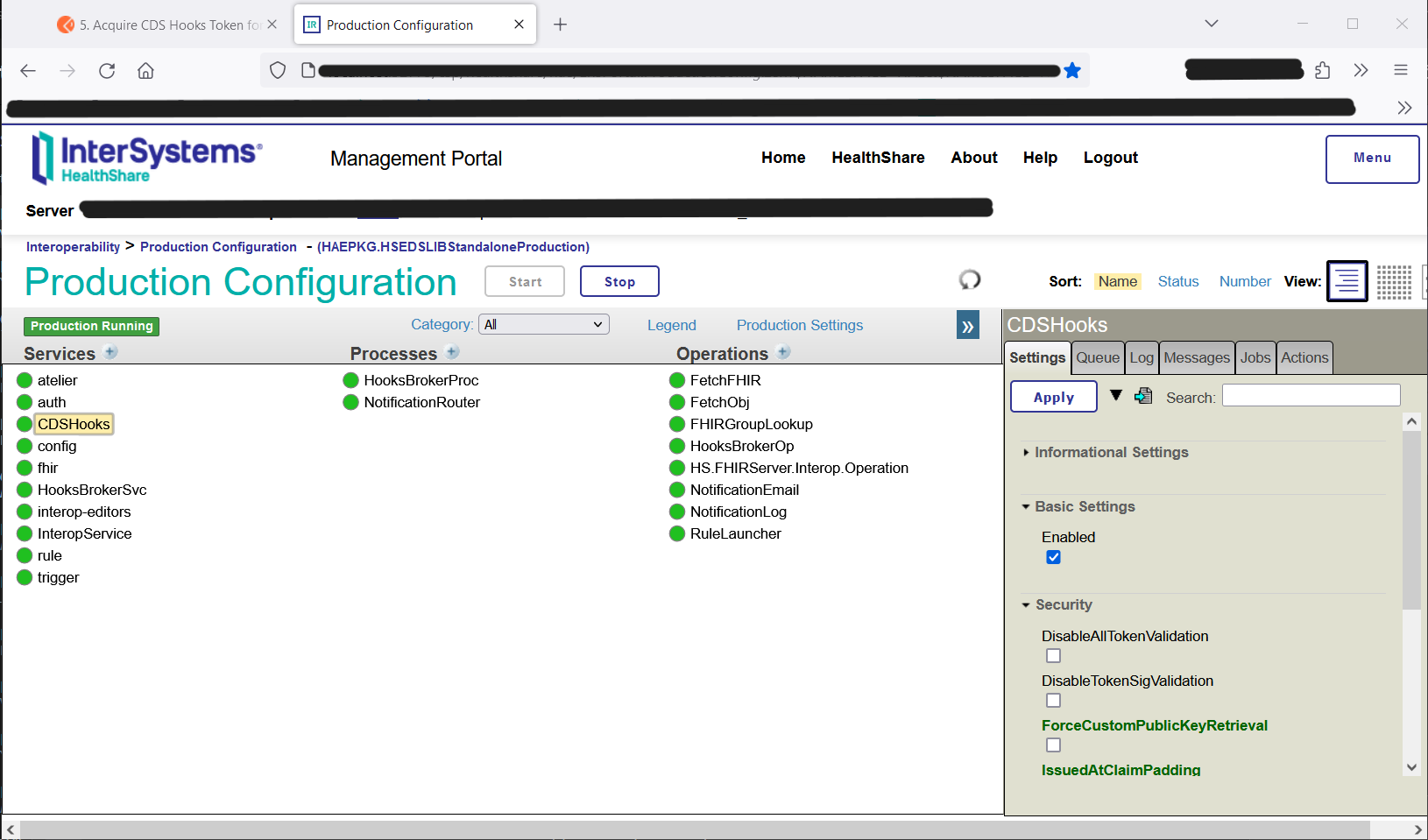This screenshot has width=1428, height=840.
Task: Go to Home in portal navigation
Action: (783, 158)
